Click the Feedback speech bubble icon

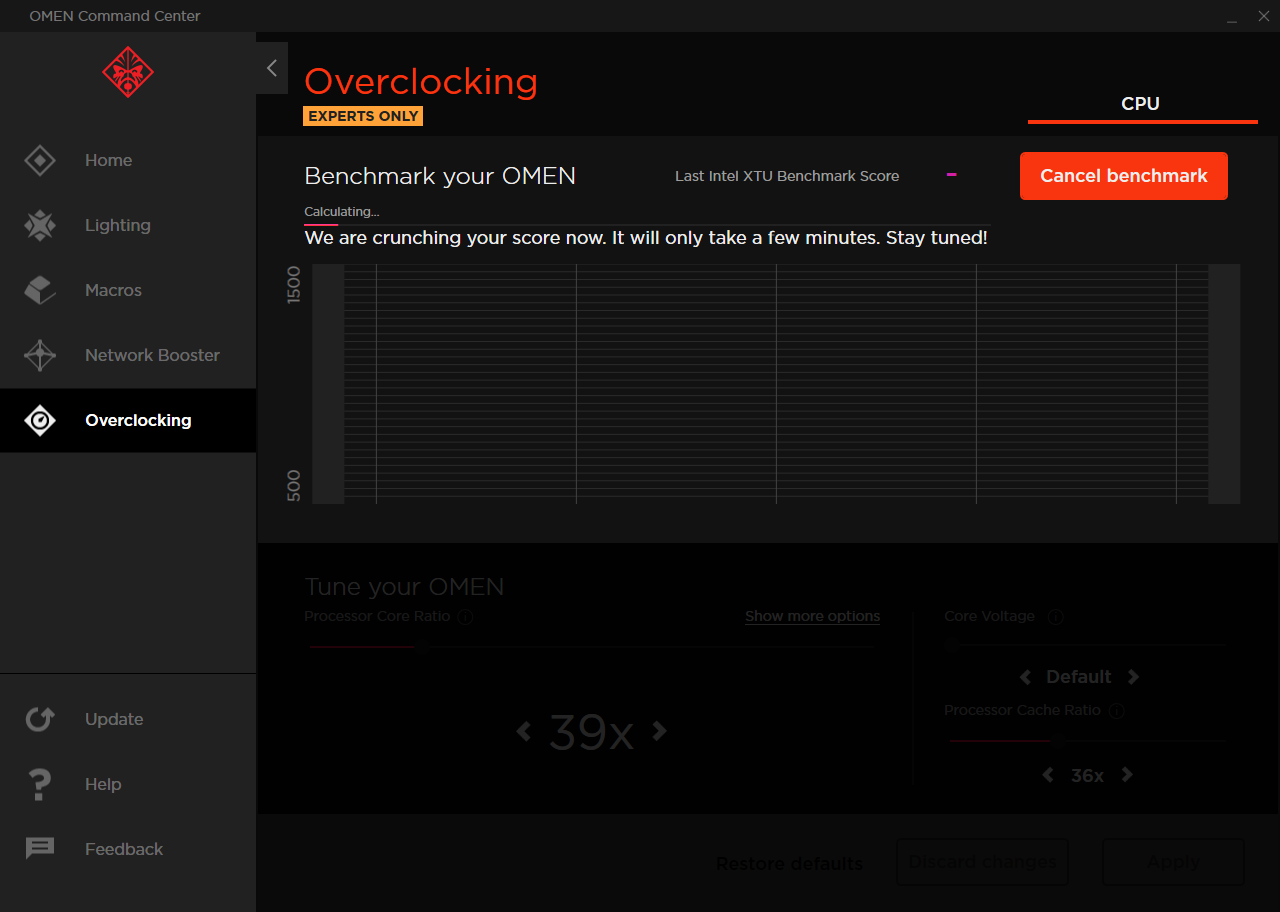click(x=40, y=849)
